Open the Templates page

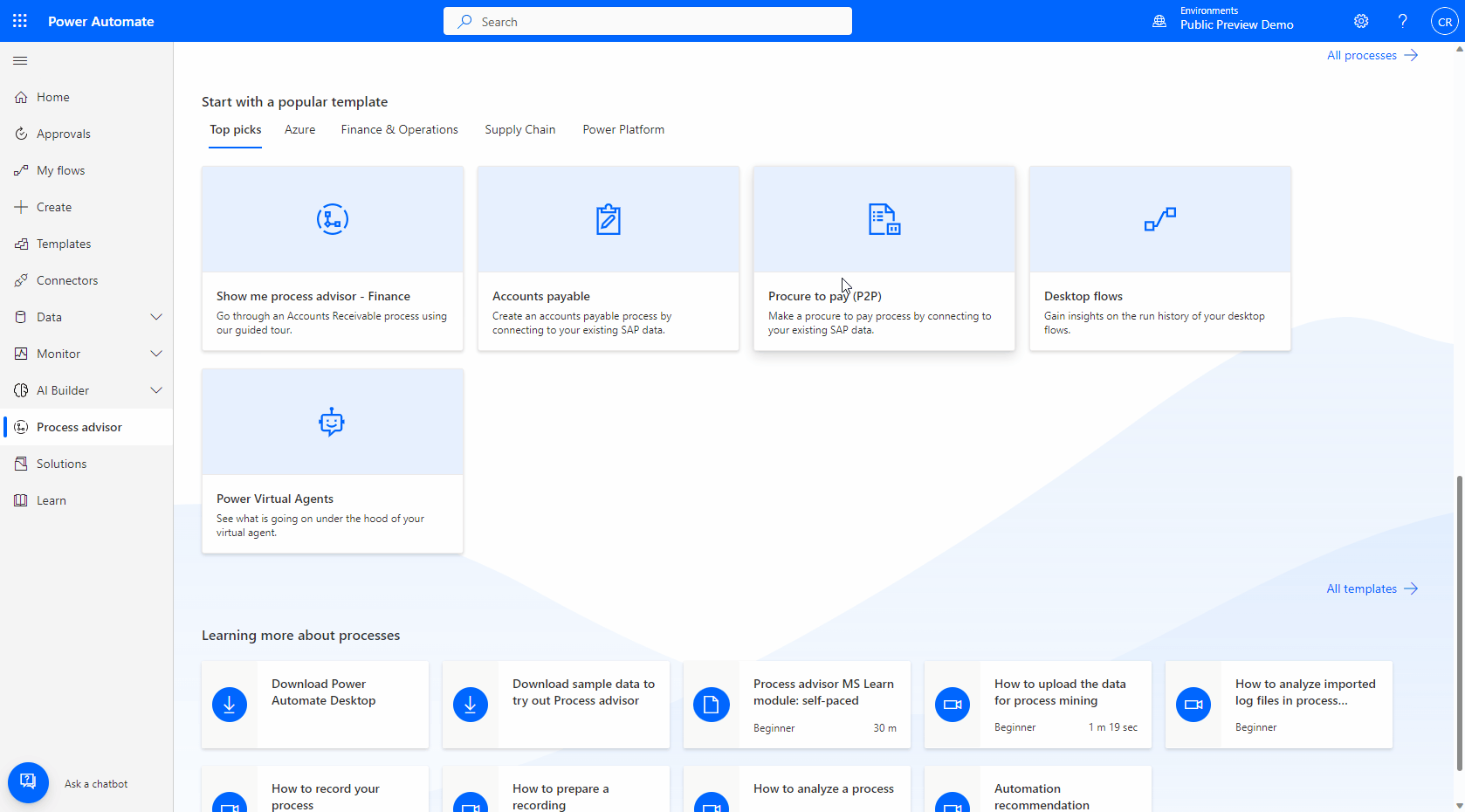coord(64,243)
